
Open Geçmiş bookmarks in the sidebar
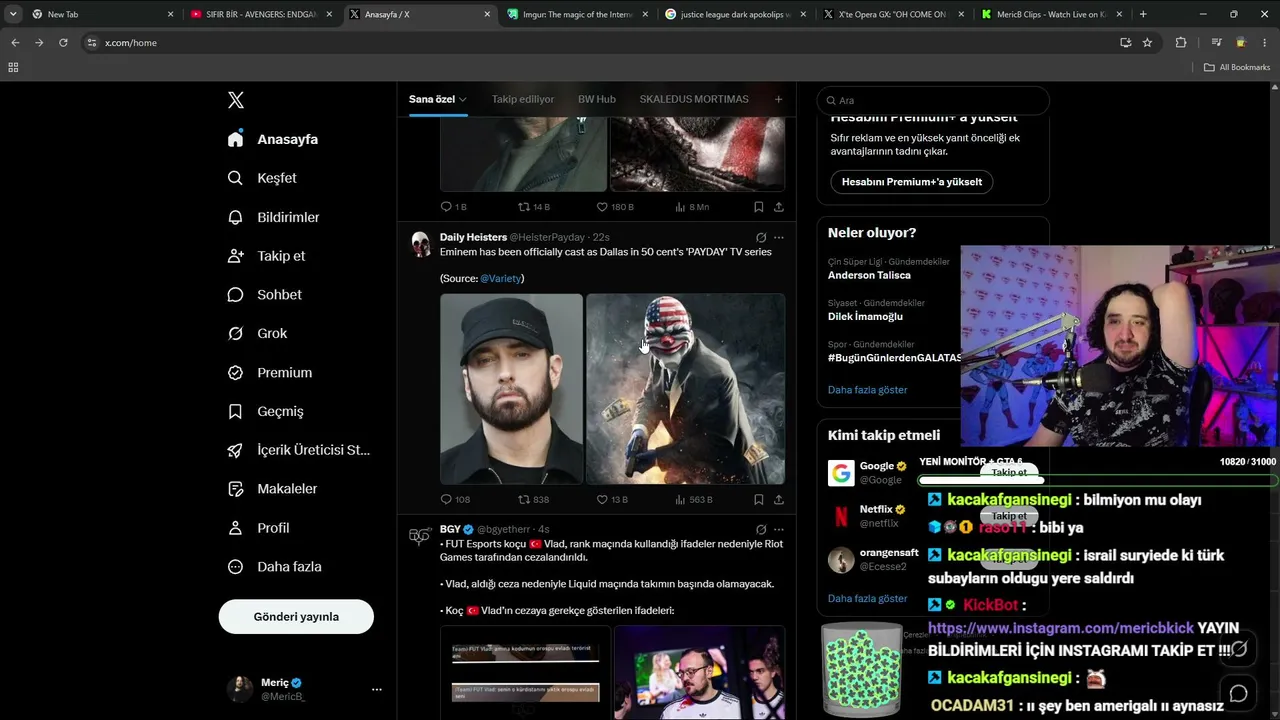[265, 411]
